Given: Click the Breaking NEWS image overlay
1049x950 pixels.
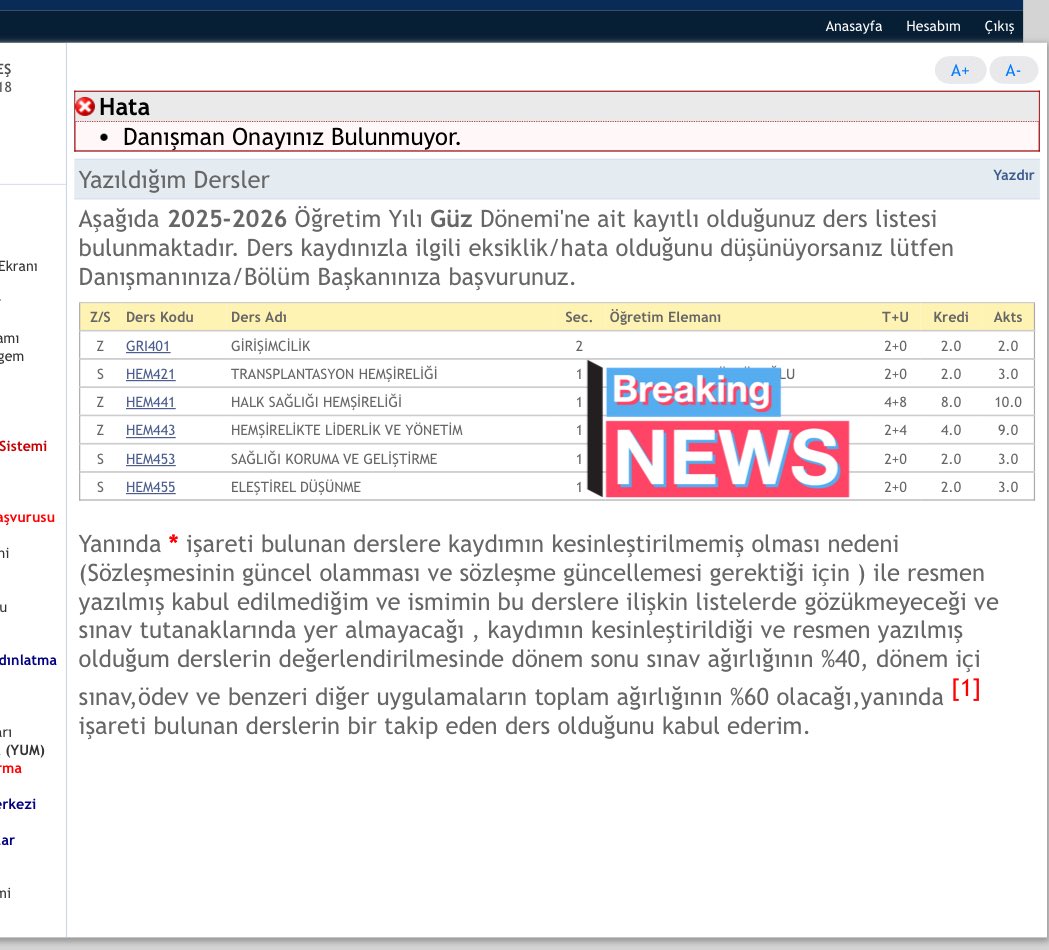Looking at the screenshot, I should [719, 430].
